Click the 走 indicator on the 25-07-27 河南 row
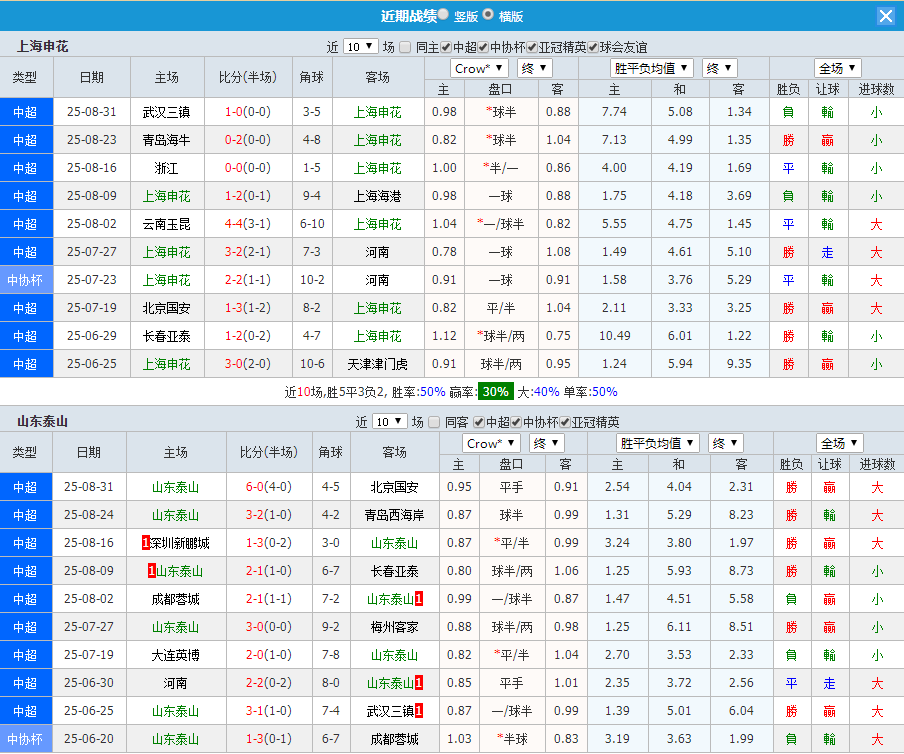The height and width of the screenshot is (754, 904). (x=828, y=252)
